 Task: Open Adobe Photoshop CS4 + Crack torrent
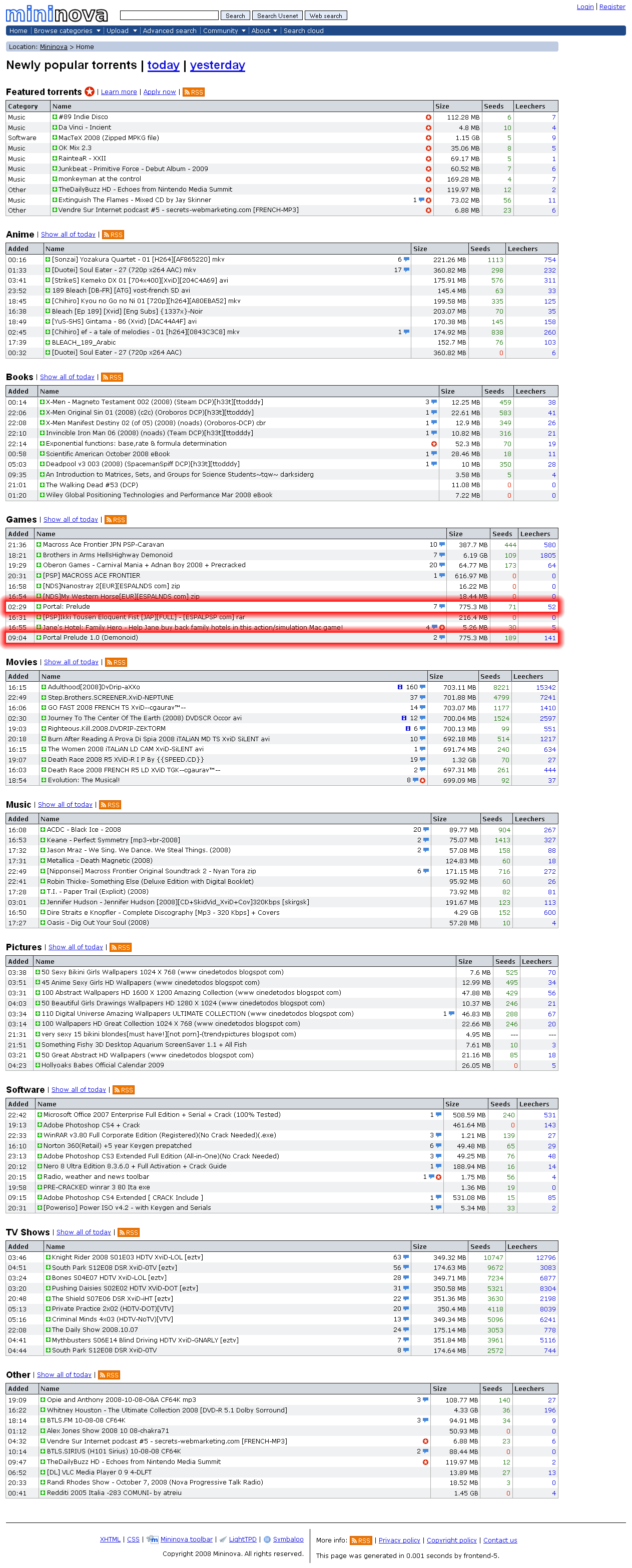click(x=92, y=1125)
